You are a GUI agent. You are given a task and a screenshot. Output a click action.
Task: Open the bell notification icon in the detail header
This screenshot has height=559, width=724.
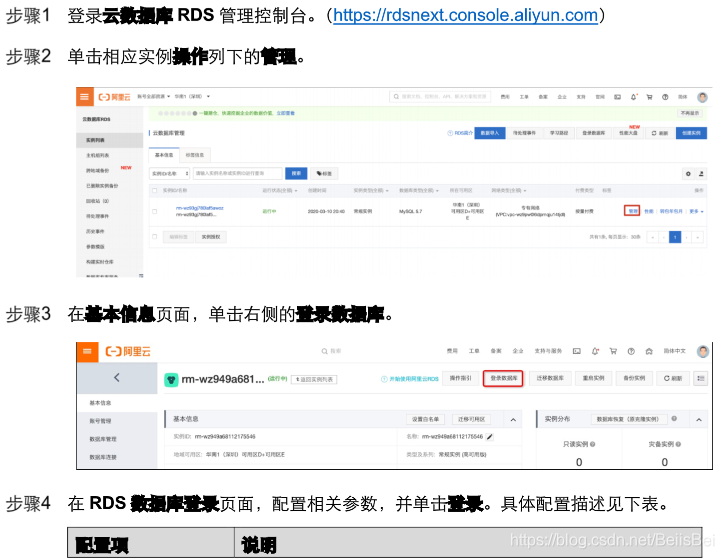point(595,351)
